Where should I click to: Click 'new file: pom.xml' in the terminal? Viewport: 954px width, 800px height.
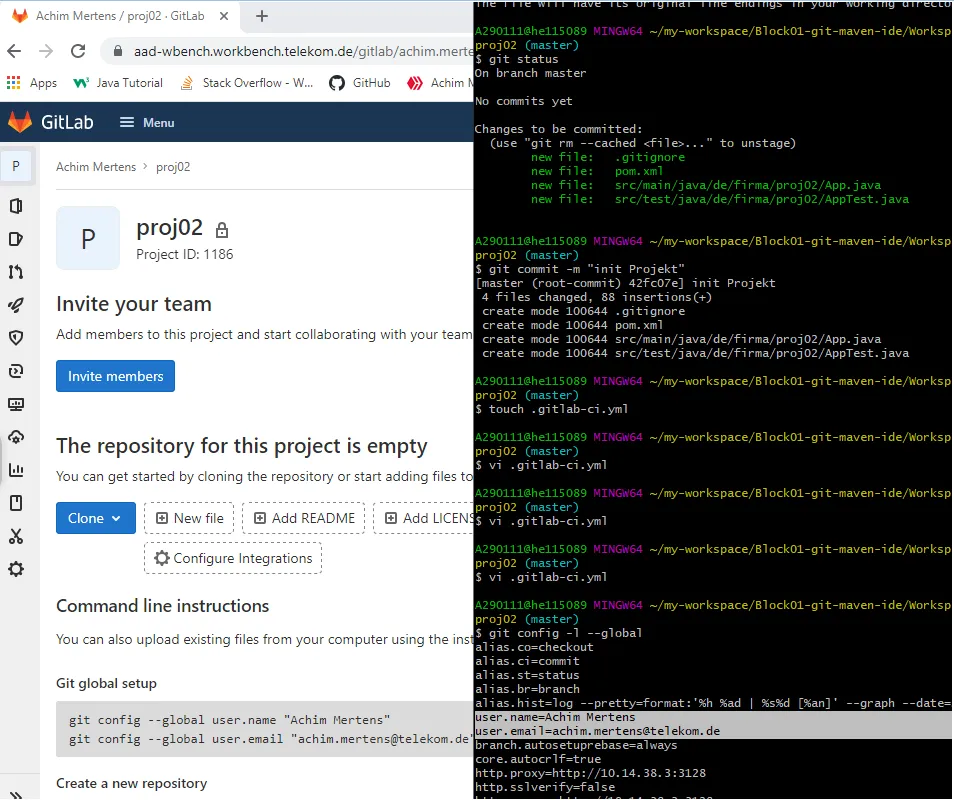pyautogui.click(x=597, y=171)
